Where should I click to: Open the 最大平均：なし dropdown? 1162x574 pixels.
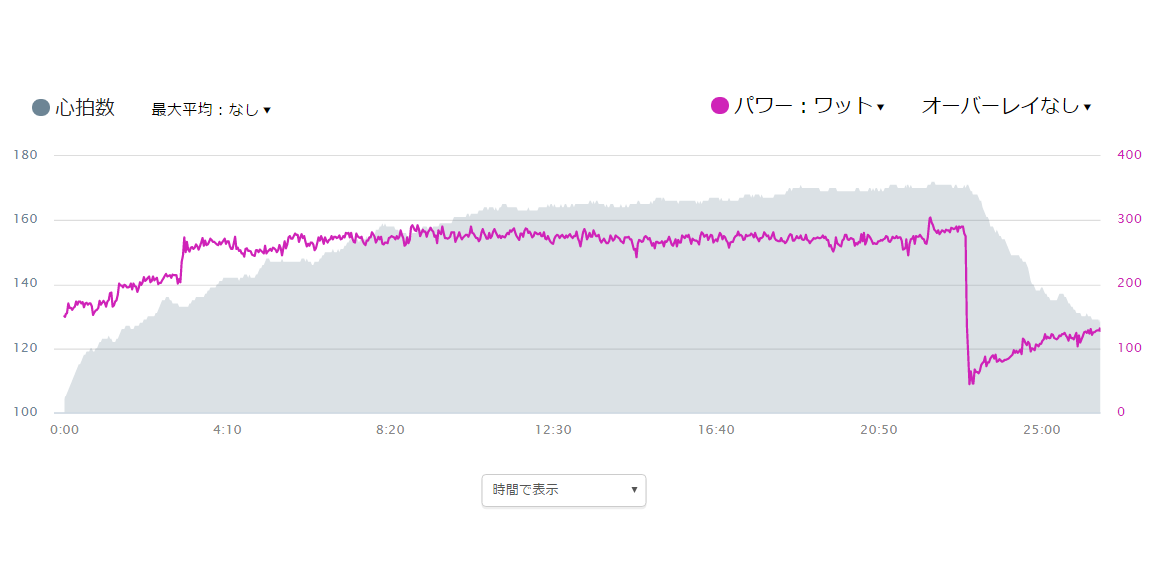[x=211, y=110]
